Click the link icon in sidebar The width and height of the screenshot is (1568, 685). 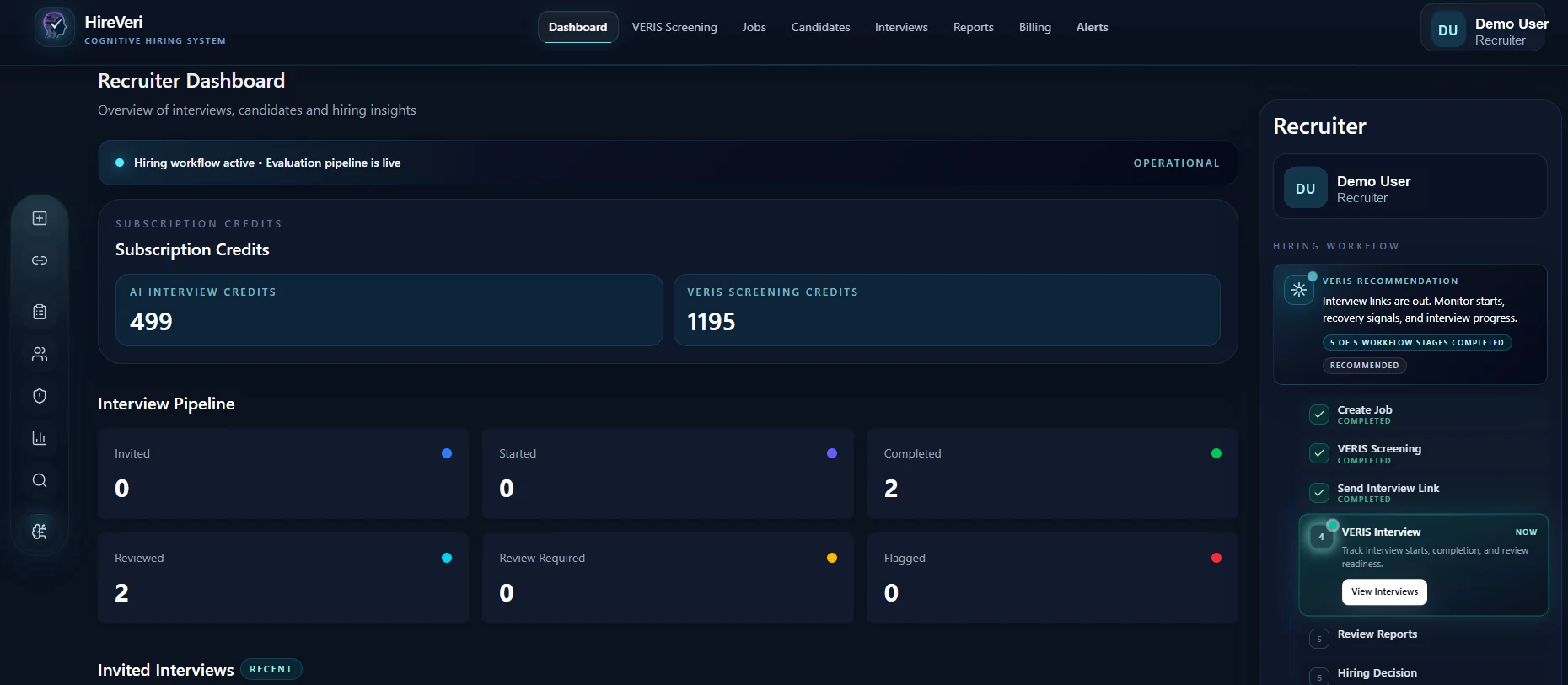[x=40, y=260]
